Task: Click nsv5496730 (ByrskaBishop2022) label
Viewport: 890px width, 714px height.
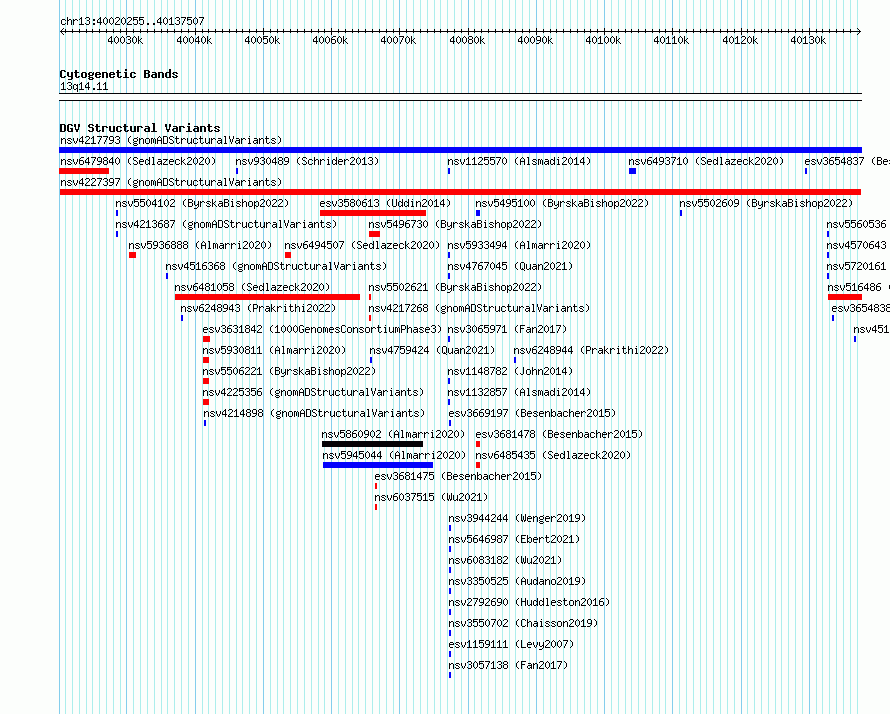Action: point(455,224)
